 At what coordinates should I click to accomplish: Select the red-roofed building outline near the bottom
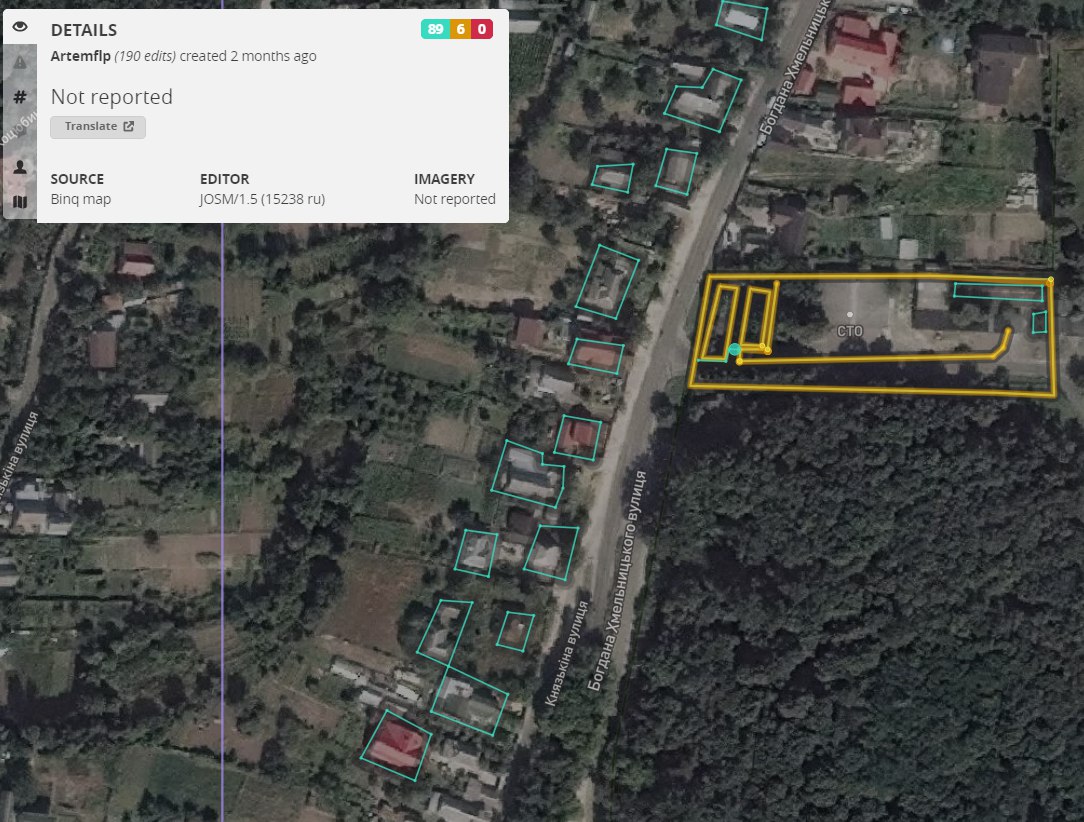(396, 746)
